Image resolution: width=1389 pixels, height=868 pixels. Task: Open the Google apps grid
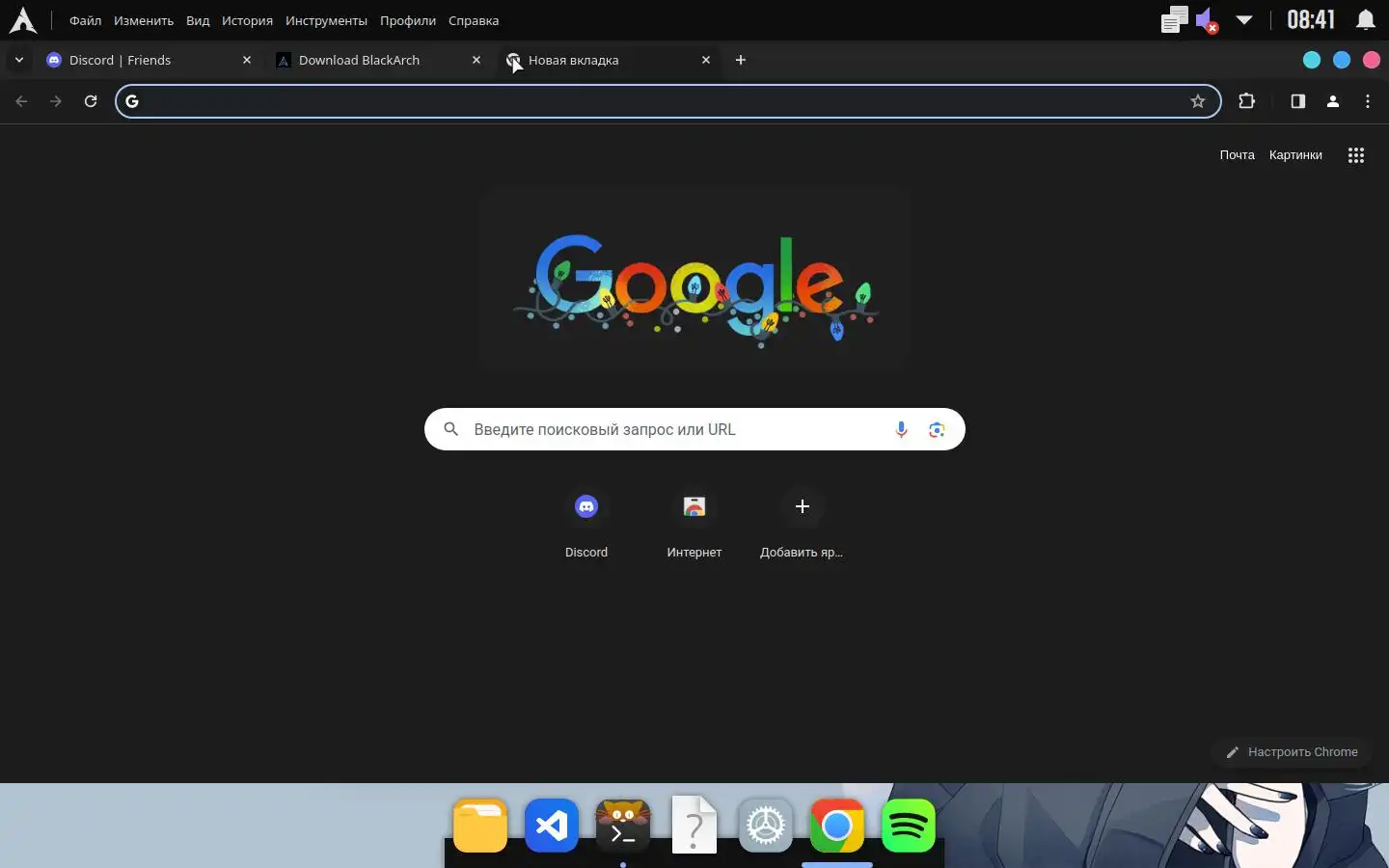pyautogui.click(x=1356, y=155)
